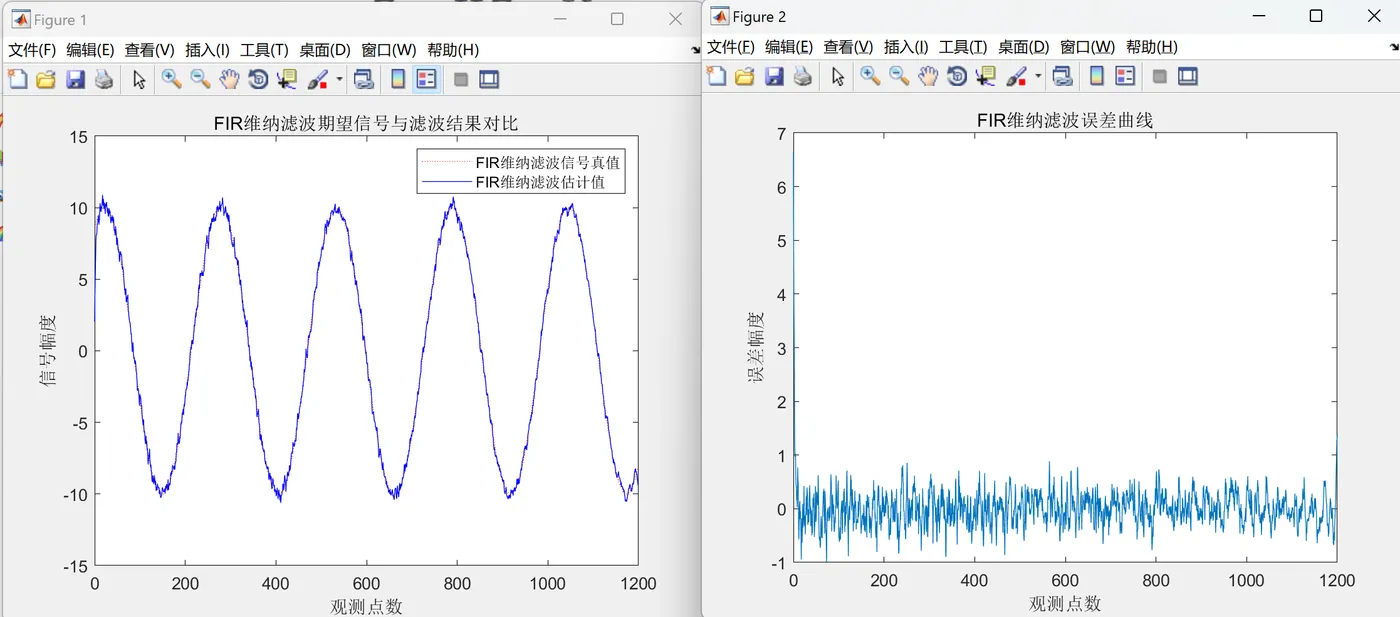
Task: Select Brush data tool in Figure 1
Action: point(318,79)
